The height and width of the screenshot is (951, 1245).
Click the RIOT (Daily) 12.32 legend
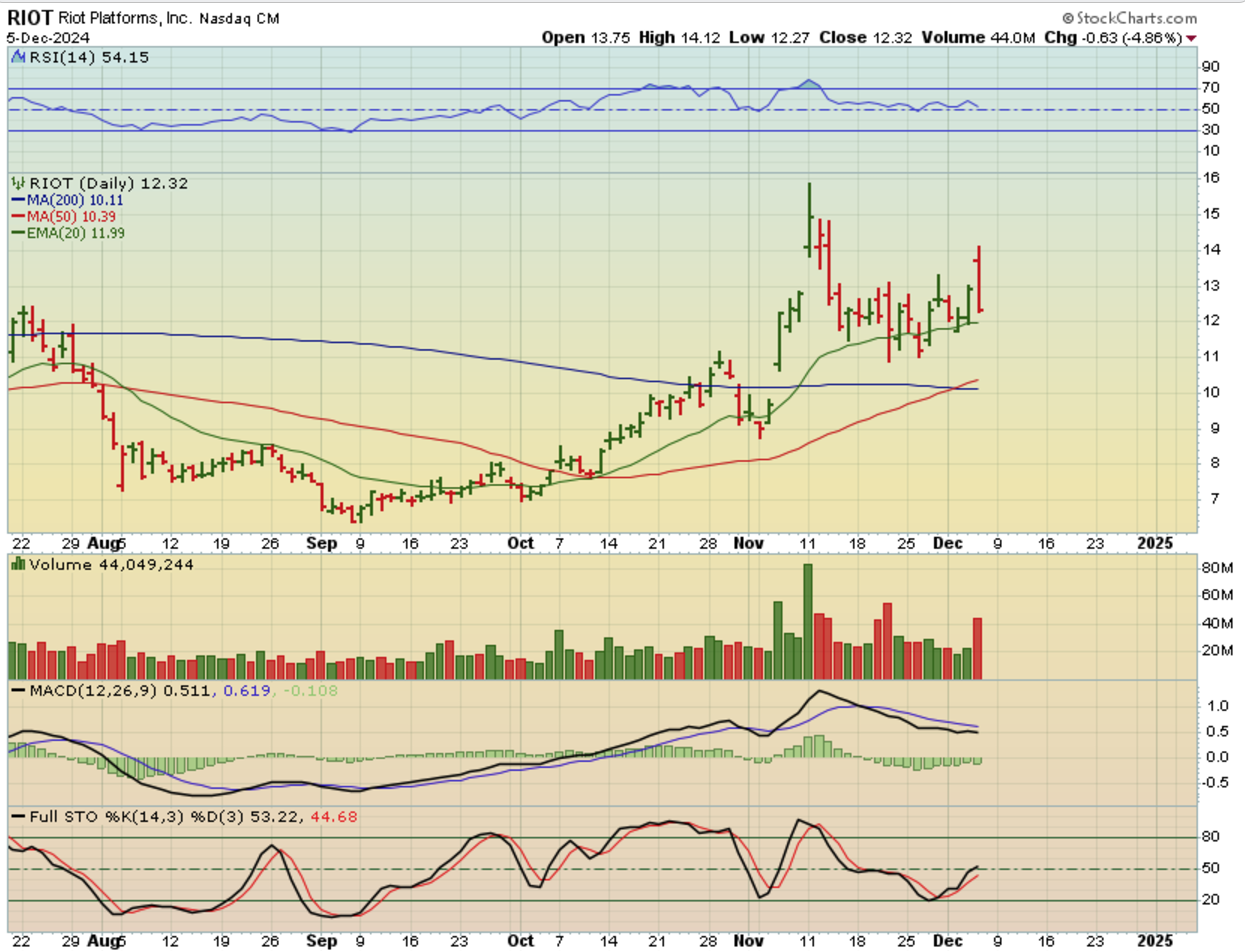click(x=108, y=184)
